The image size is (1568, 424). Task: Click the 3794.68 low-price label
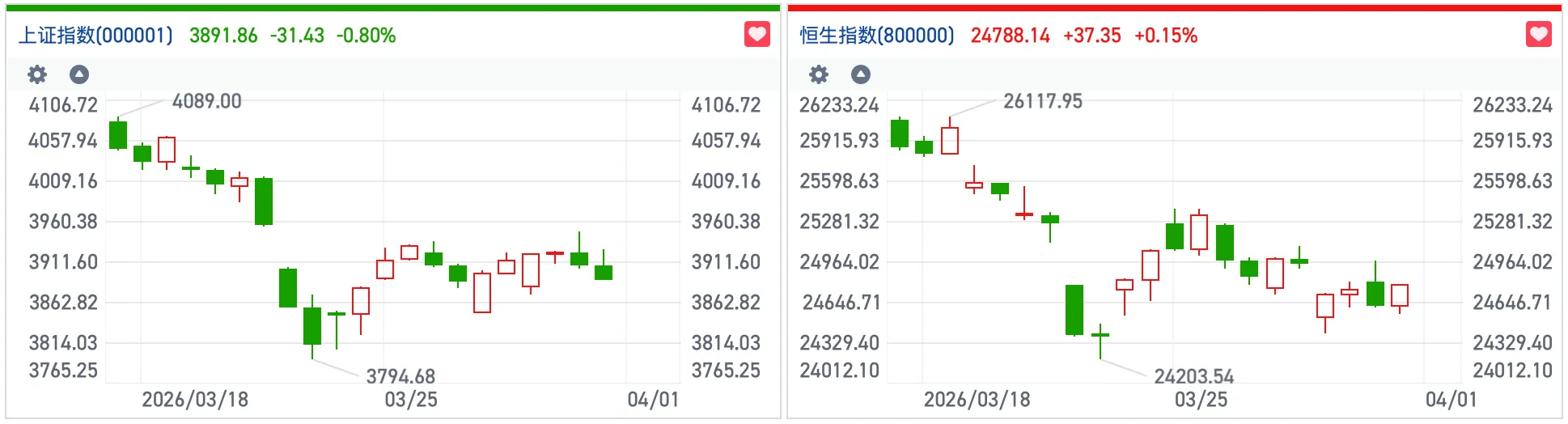400,376
